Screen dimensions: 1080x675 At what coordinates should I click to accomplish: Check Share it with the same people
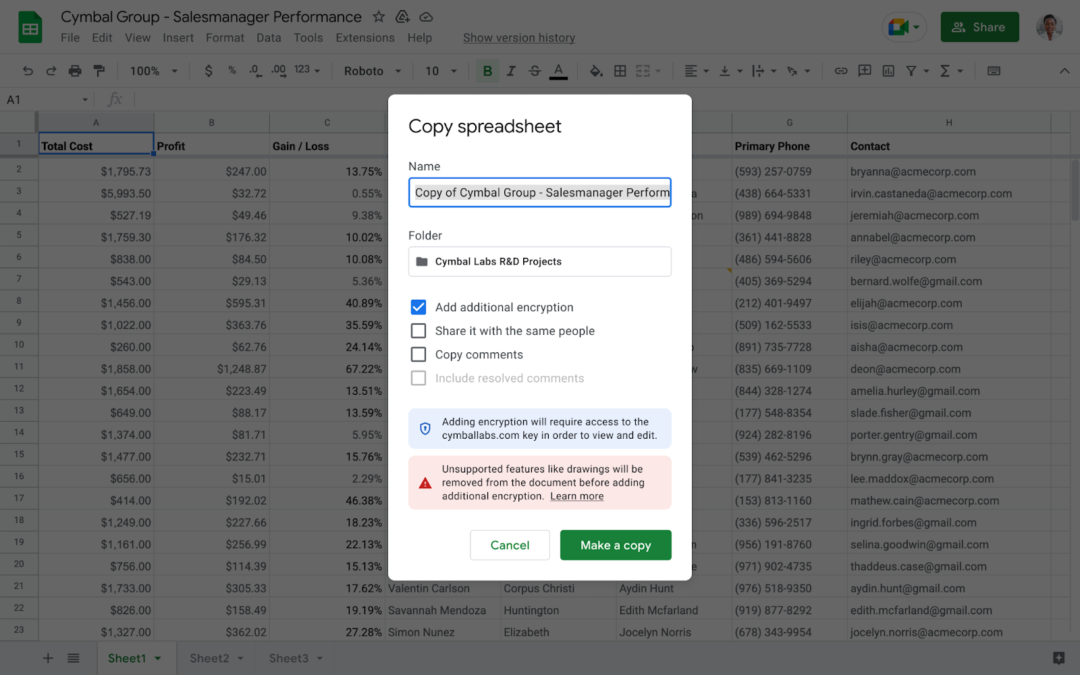418,331
